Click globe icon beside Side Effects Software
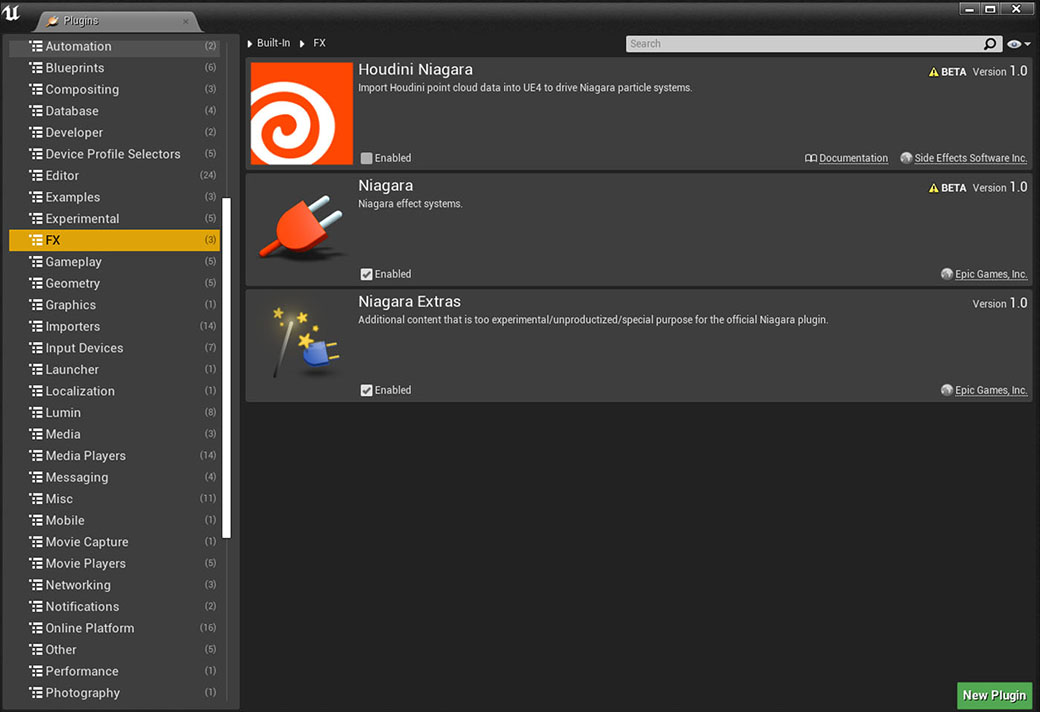This screenshot has width=1040, height=712. [906, 158]
